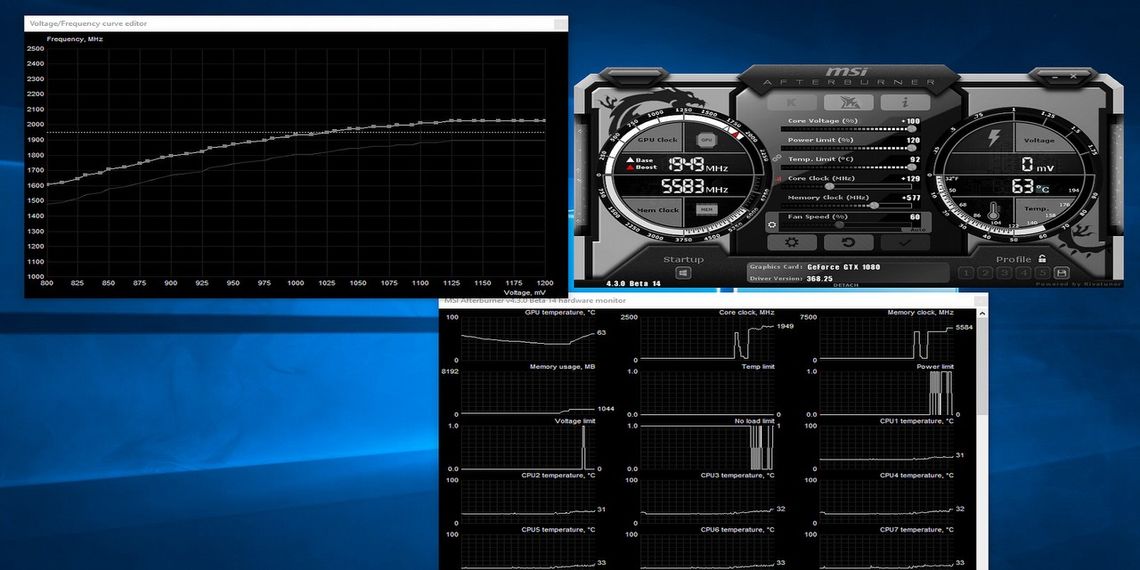Select profile slot 2
This screenshot has height=570, width=1140.
click(x=984, y=273)
